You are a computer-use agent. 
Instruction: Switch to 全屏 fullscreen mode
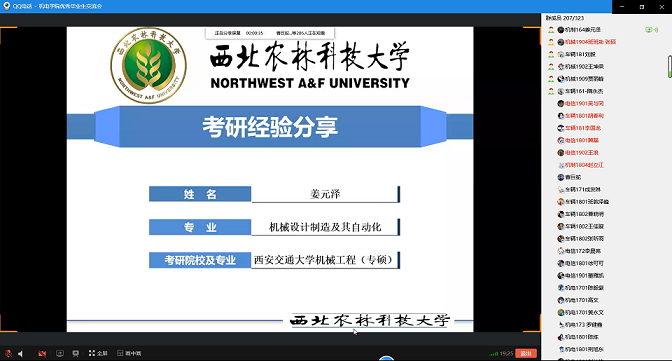point(98,353)
